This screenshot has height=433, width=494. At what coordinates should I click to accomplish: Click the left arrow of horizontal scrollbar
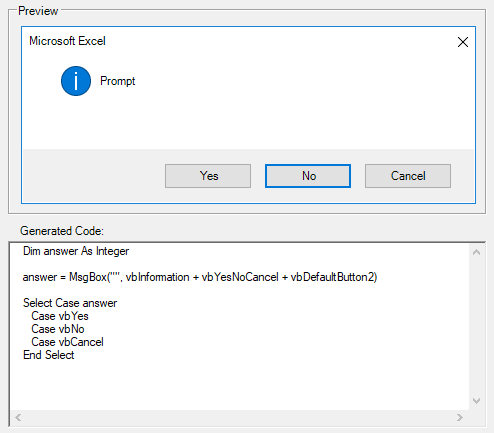click(x=18, y=417)
